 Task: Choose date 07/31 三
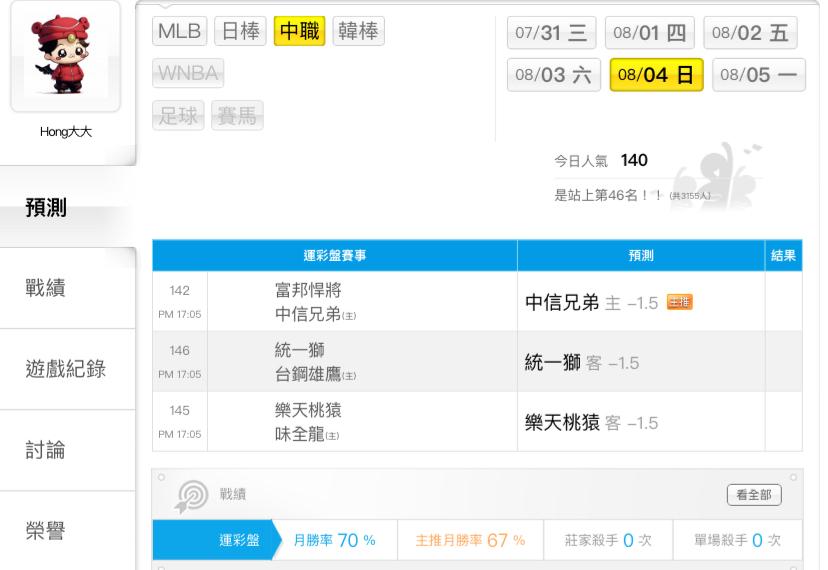(x=551, y=33)
